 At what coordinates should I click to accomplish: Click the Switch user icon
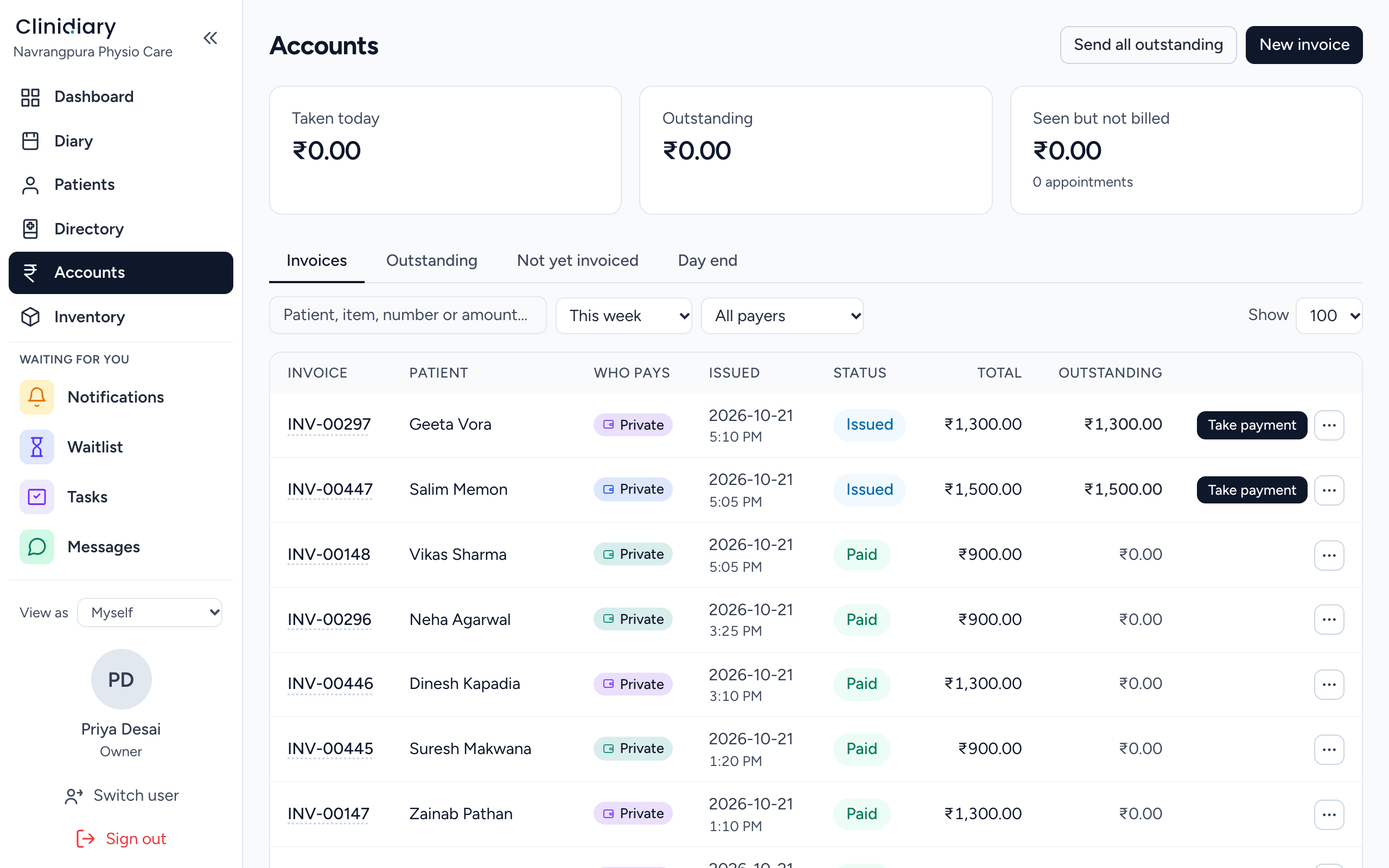tap(73, 796)
